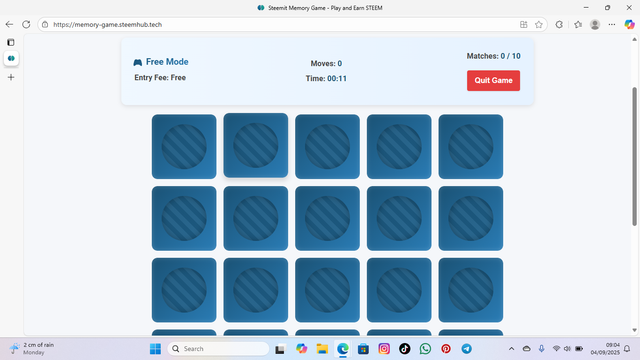Flip second card in third row
This screenshot has width=640, height=360.
(256, 290)
